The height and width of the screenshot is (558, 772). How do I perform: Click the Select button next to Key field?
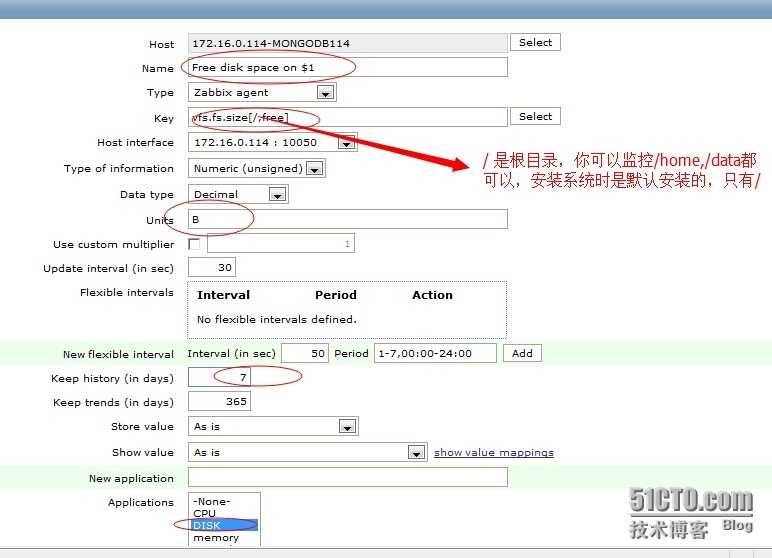[x=535, y=116]
